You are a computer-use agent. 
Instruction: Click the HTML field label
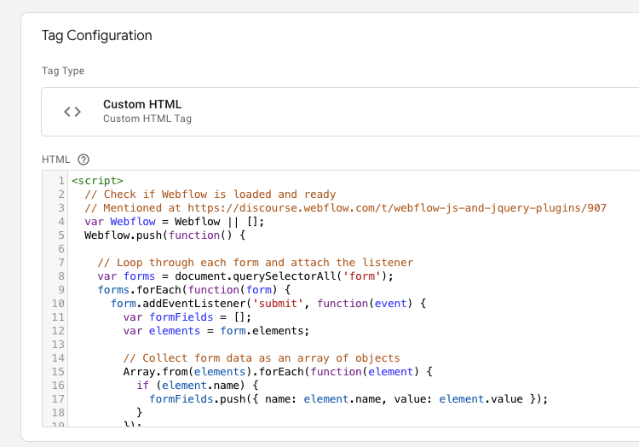(x=56, y=159)
